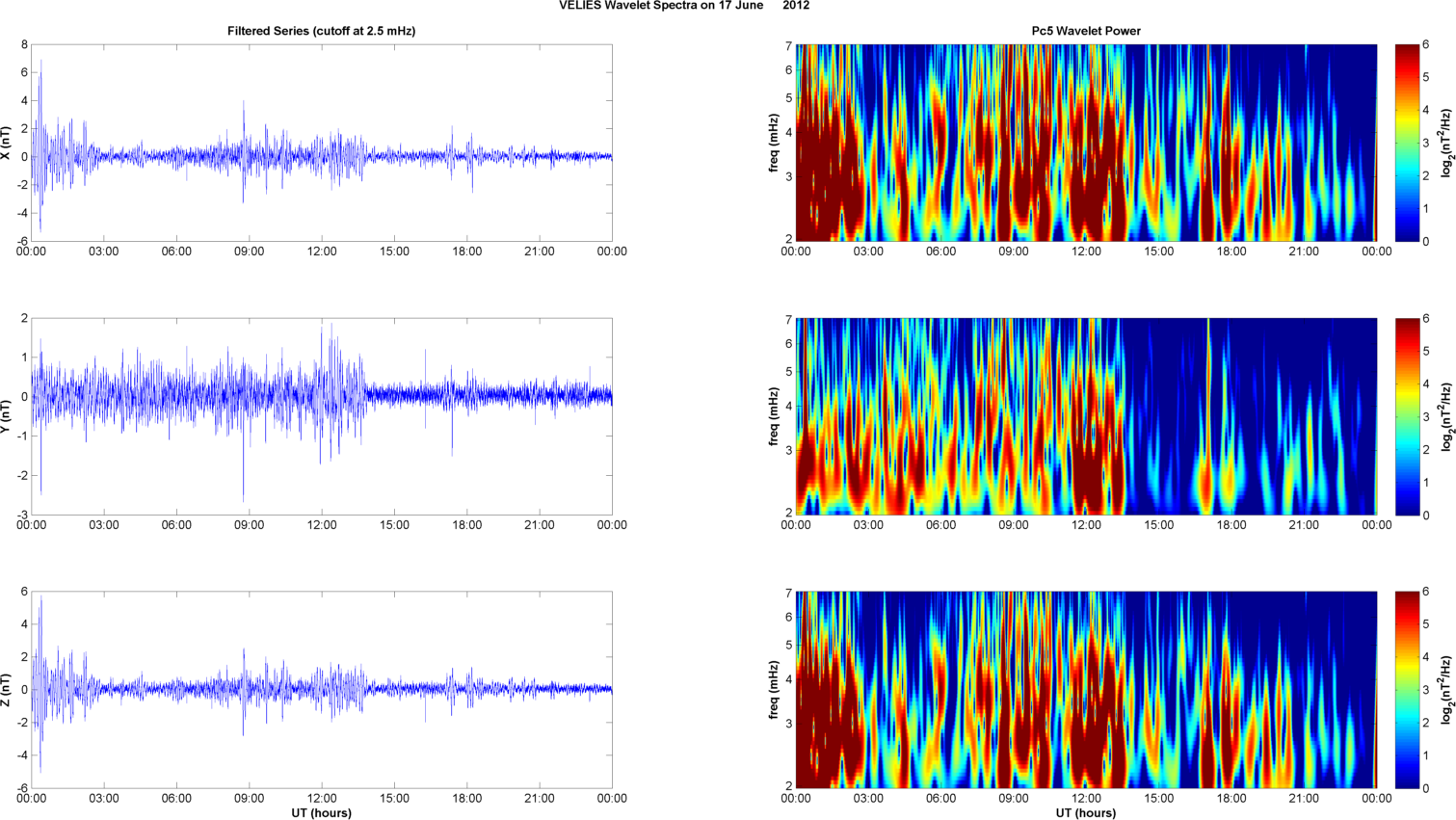The image size is (1456, 820).
Task: Select the Y component filtered time series plot
Action: coord(322,416)
